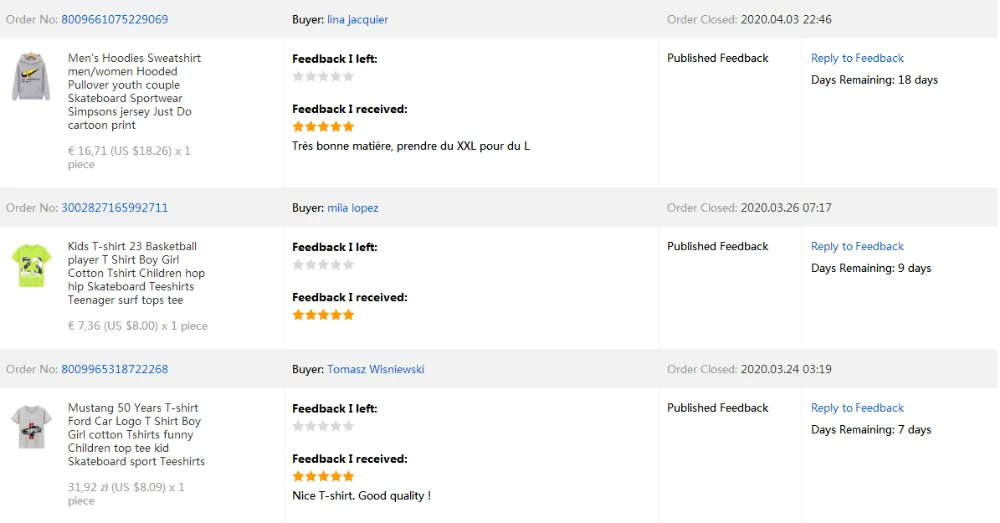Click the orange stars received from lina jacquier
Viewport: 1000px width, 523px height.
click(x=323, y=127)
